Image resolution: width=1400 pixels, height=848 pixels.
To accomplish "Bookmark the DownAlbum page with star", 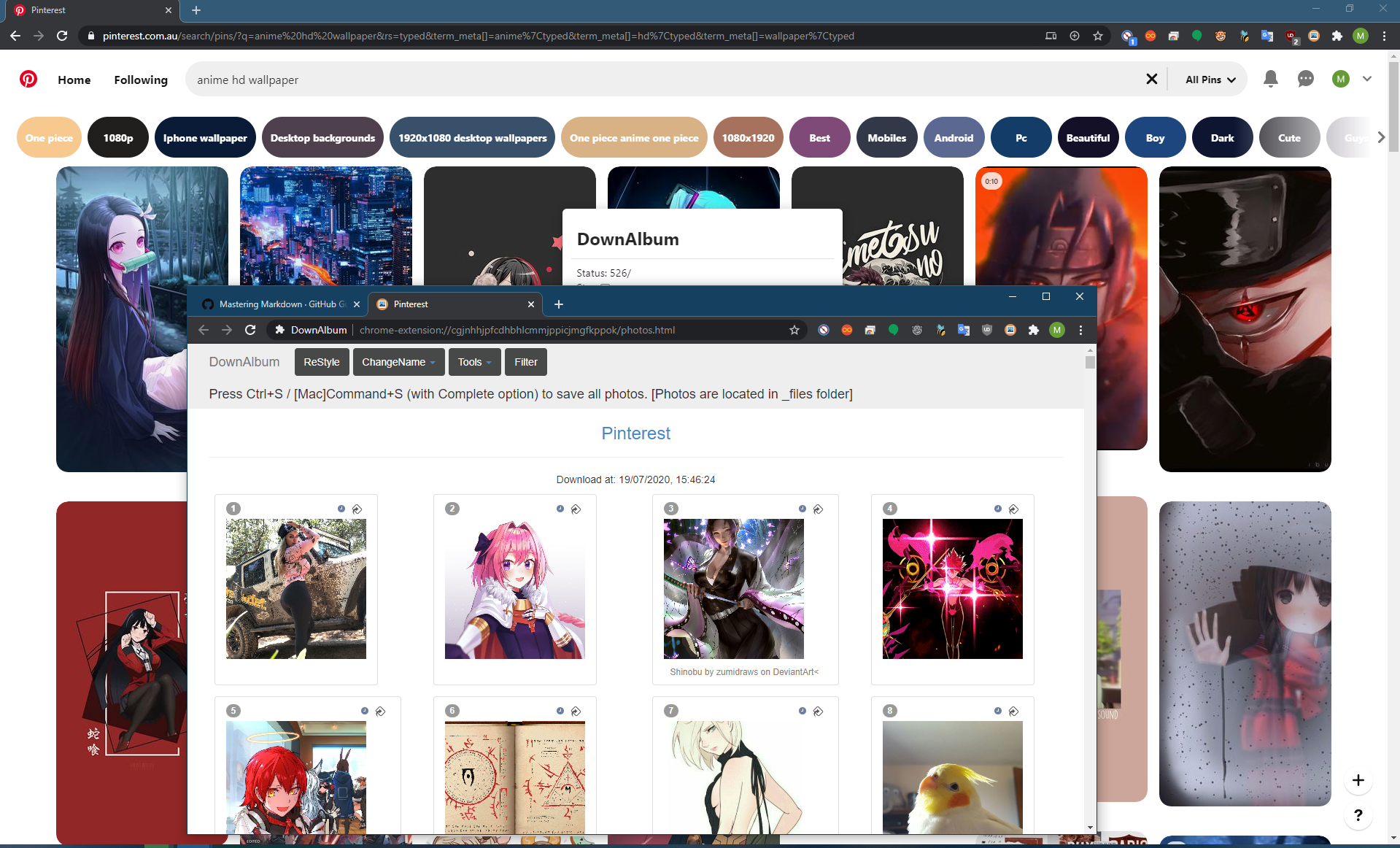I will pos(794,330).
